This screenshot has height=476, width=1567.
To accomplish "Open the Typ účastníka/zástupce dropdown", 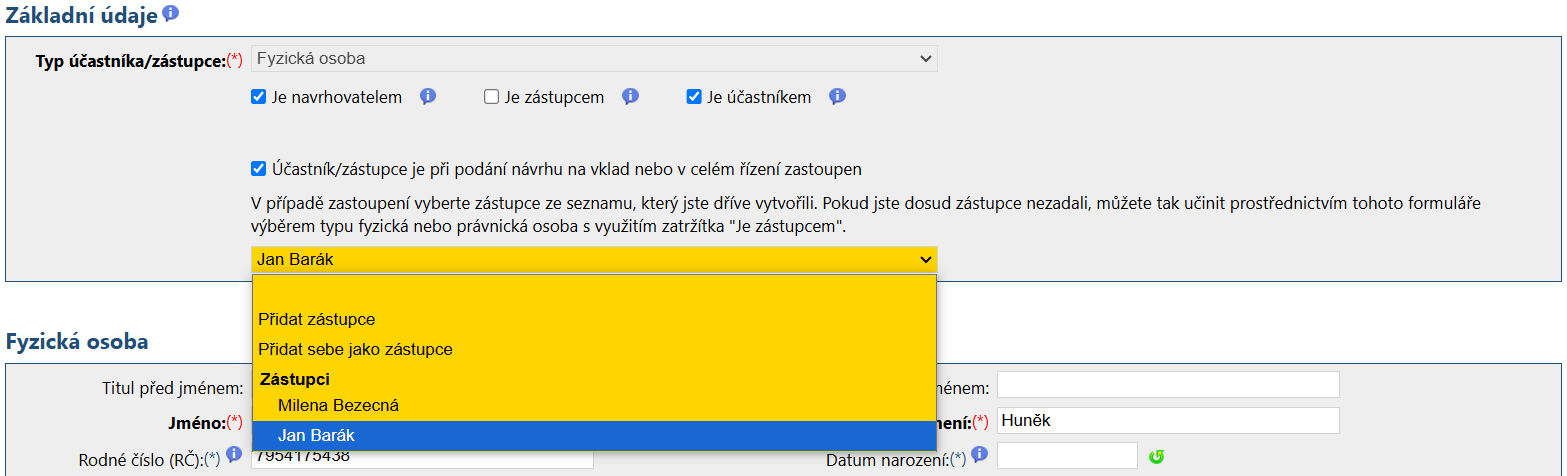I will pyautogui.click(x=594, y=59).
